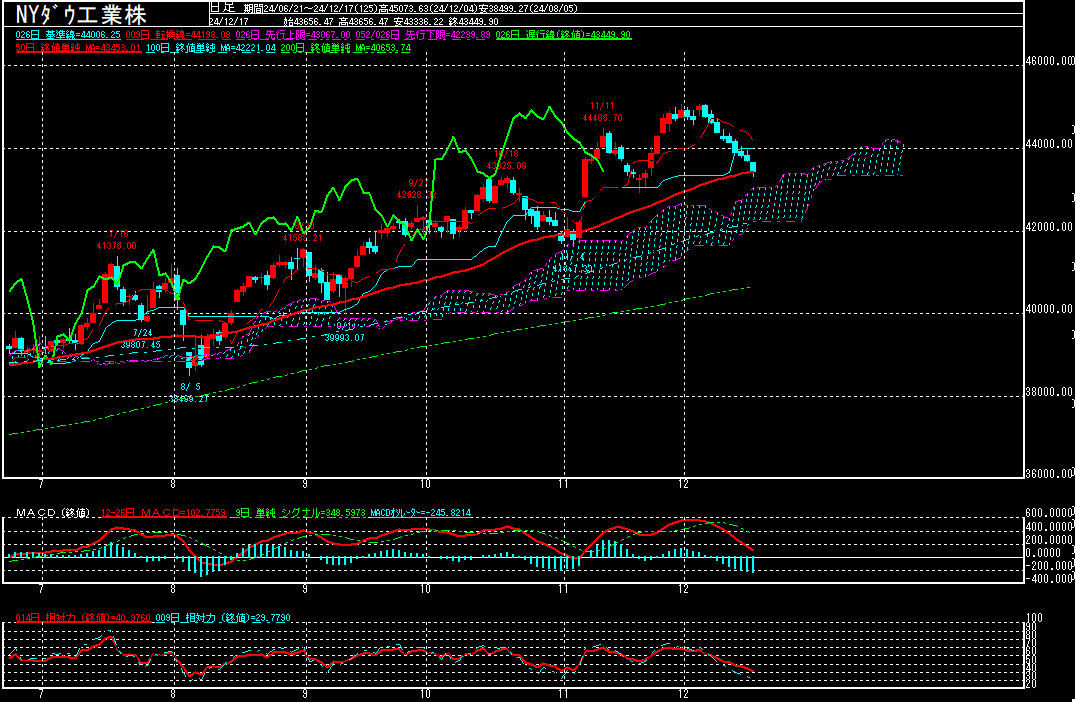This screenshot has height=702, width=1076.
Task: Click the period high value 高45073.63(24/12/04)
Action: point(428,9)
